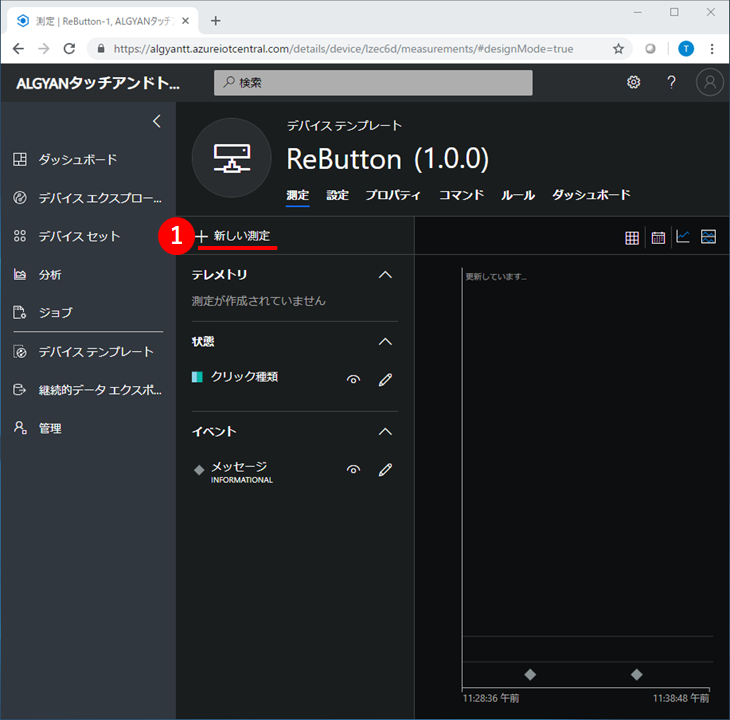Image resolution: width=730 pixels, height=720 pixels.
Task: Open the Dashboard (ダッシュボード) sidebar item
Action: (77, 160)
